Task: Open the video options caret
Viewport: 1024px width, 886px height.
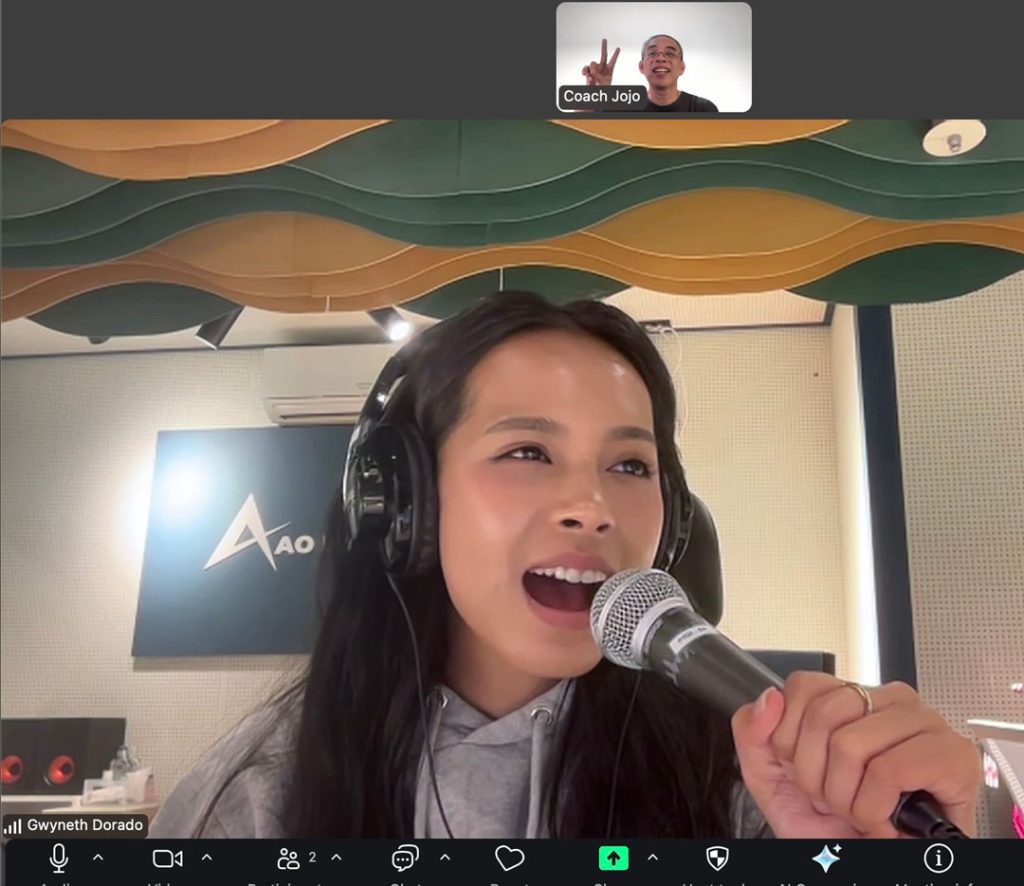Action: coord(207,857)
